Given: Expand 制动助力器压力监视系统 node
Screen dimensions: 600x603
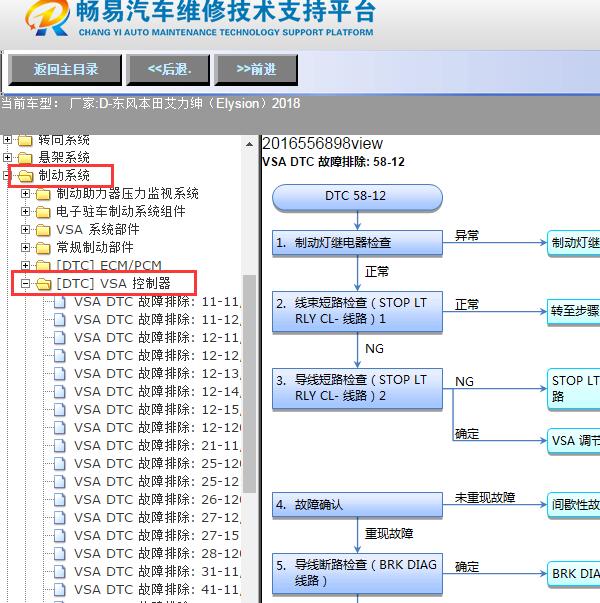Looking at the screenshot, I should coord(25,193).
